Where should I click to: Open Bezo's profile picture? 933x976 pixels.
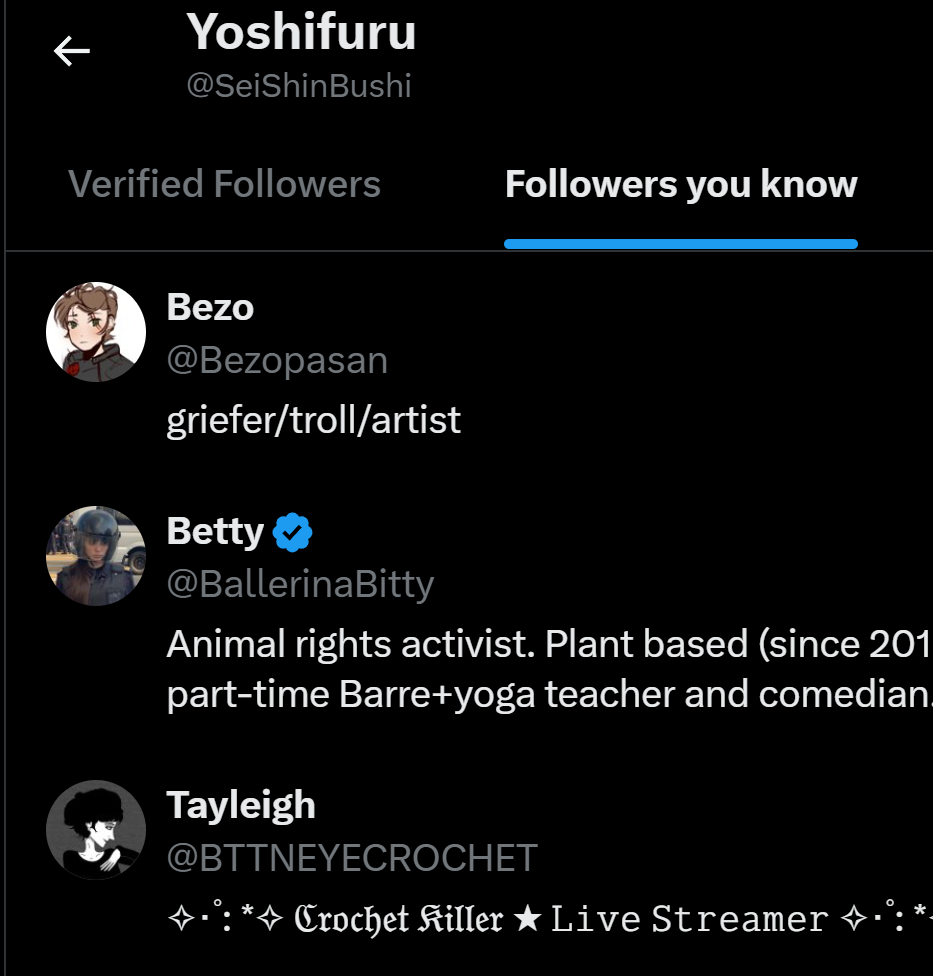[96, 332]
